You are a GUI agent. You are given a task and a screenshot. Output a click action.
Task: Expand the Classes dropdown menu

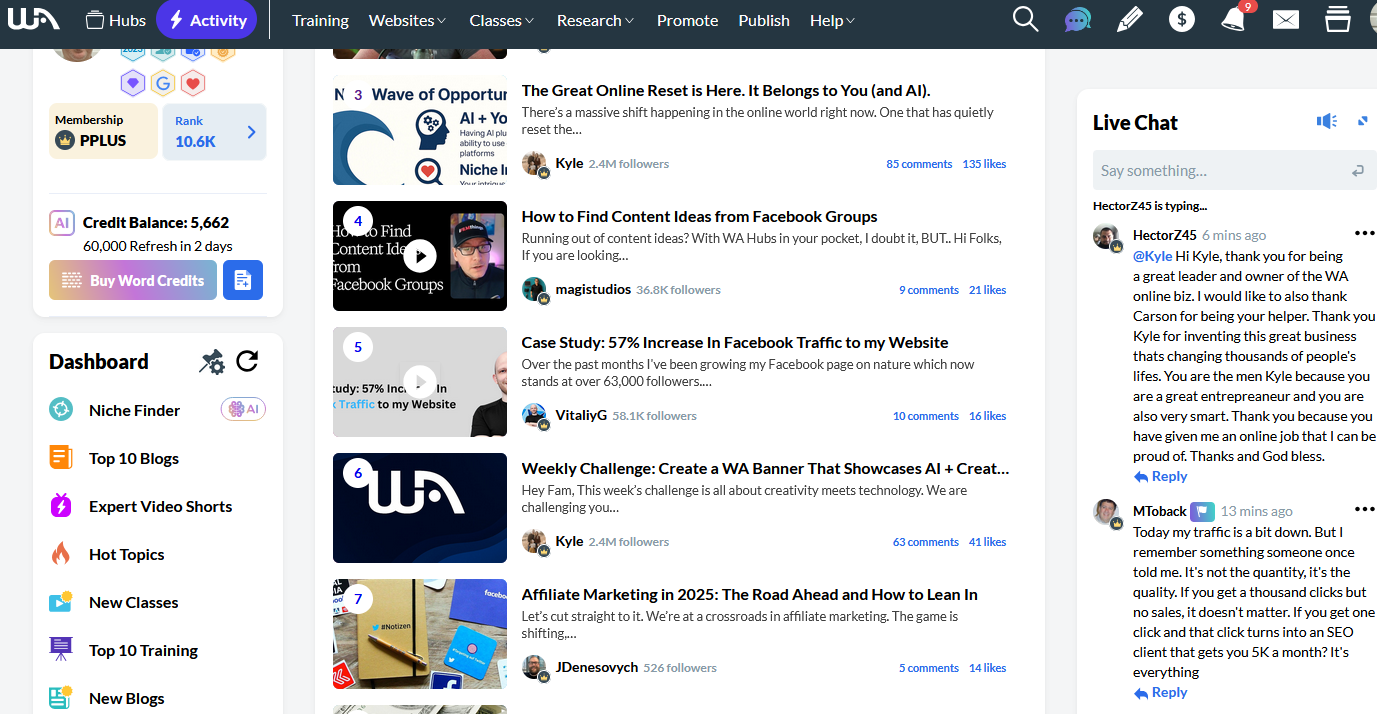(x=501, y=20)
